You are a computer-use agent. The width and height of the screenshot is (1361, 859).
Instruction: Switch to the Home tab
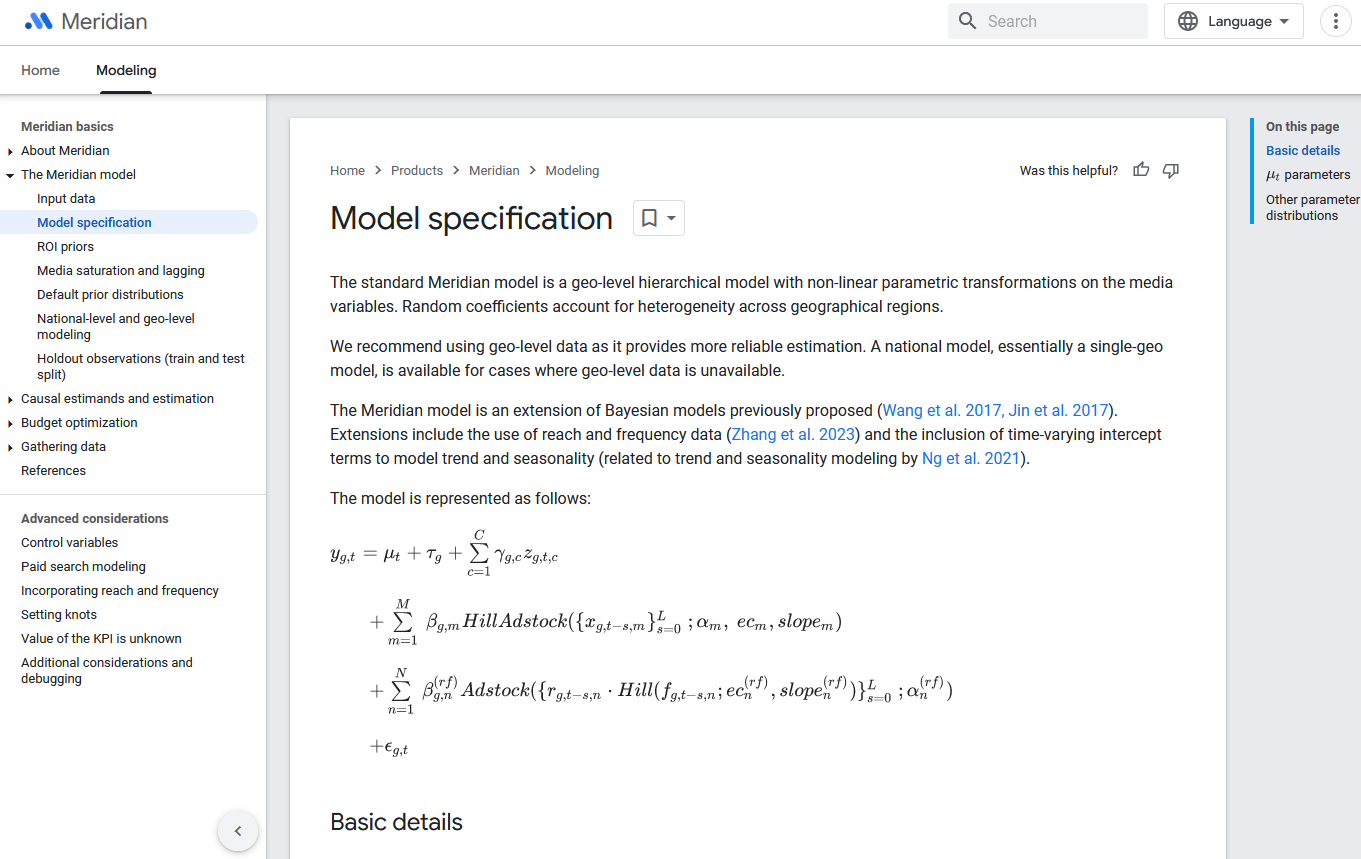tap(41, 70)
